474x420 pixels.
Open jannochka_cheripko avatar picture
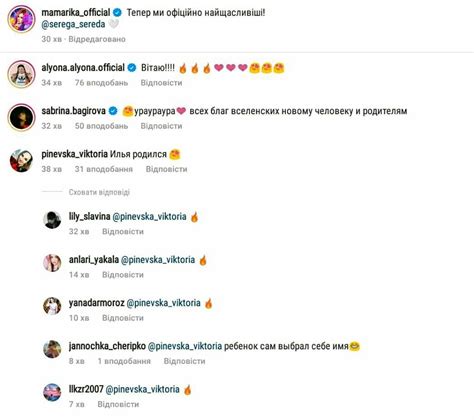(52, 349)
